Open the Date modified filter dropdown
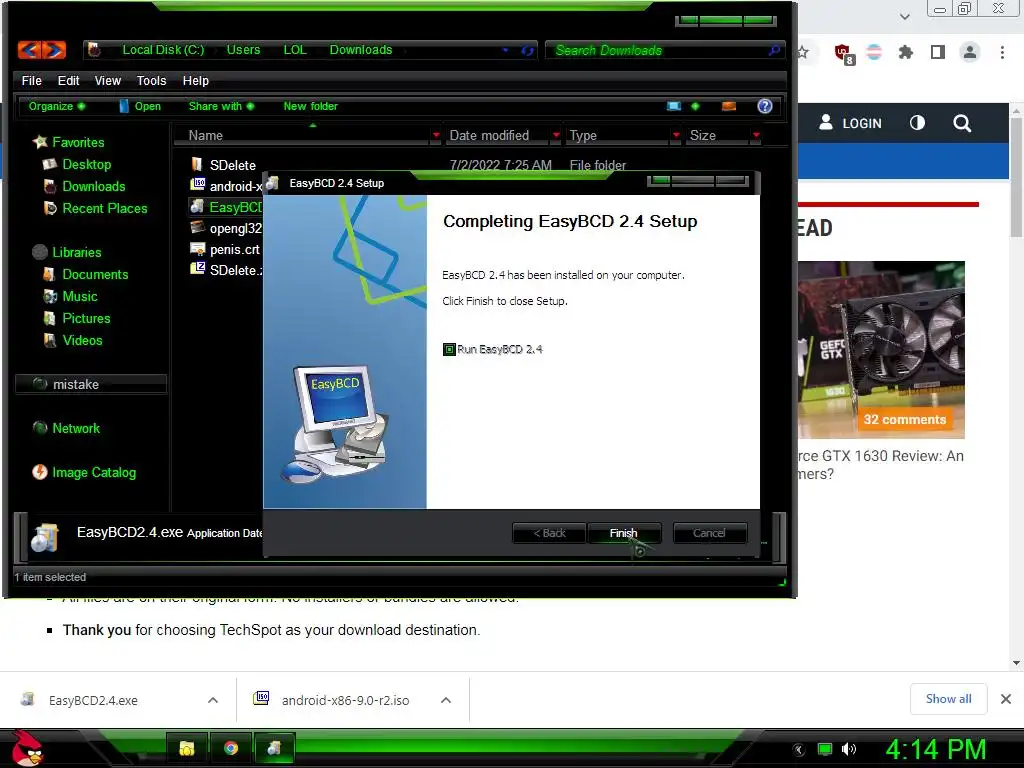 (556, 135)
